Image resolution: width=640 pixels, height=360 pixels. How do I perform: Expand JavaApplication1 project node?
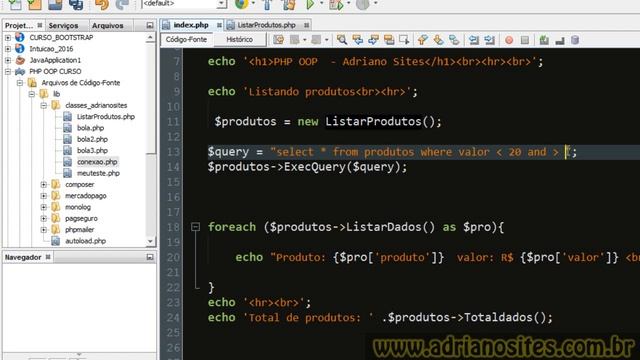pyautogui.click(x=8, y=60)
